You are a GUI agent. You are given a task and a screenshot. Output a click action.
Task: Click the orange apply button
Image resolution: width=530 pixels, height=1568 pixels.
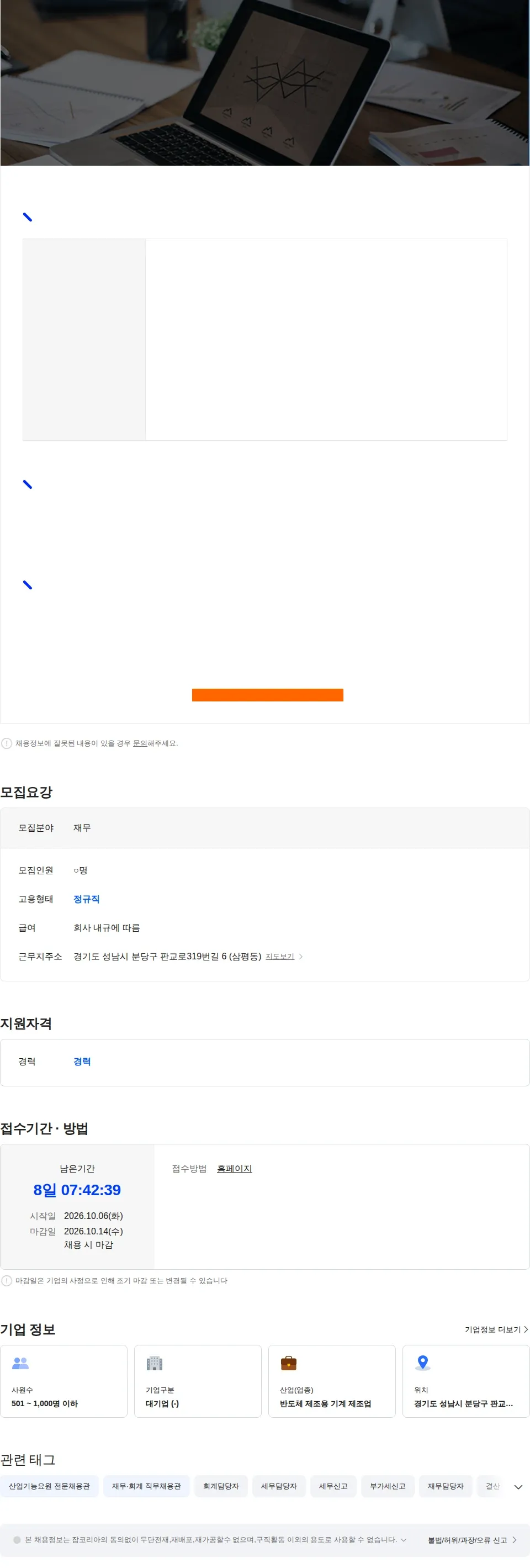pos(268,694)
